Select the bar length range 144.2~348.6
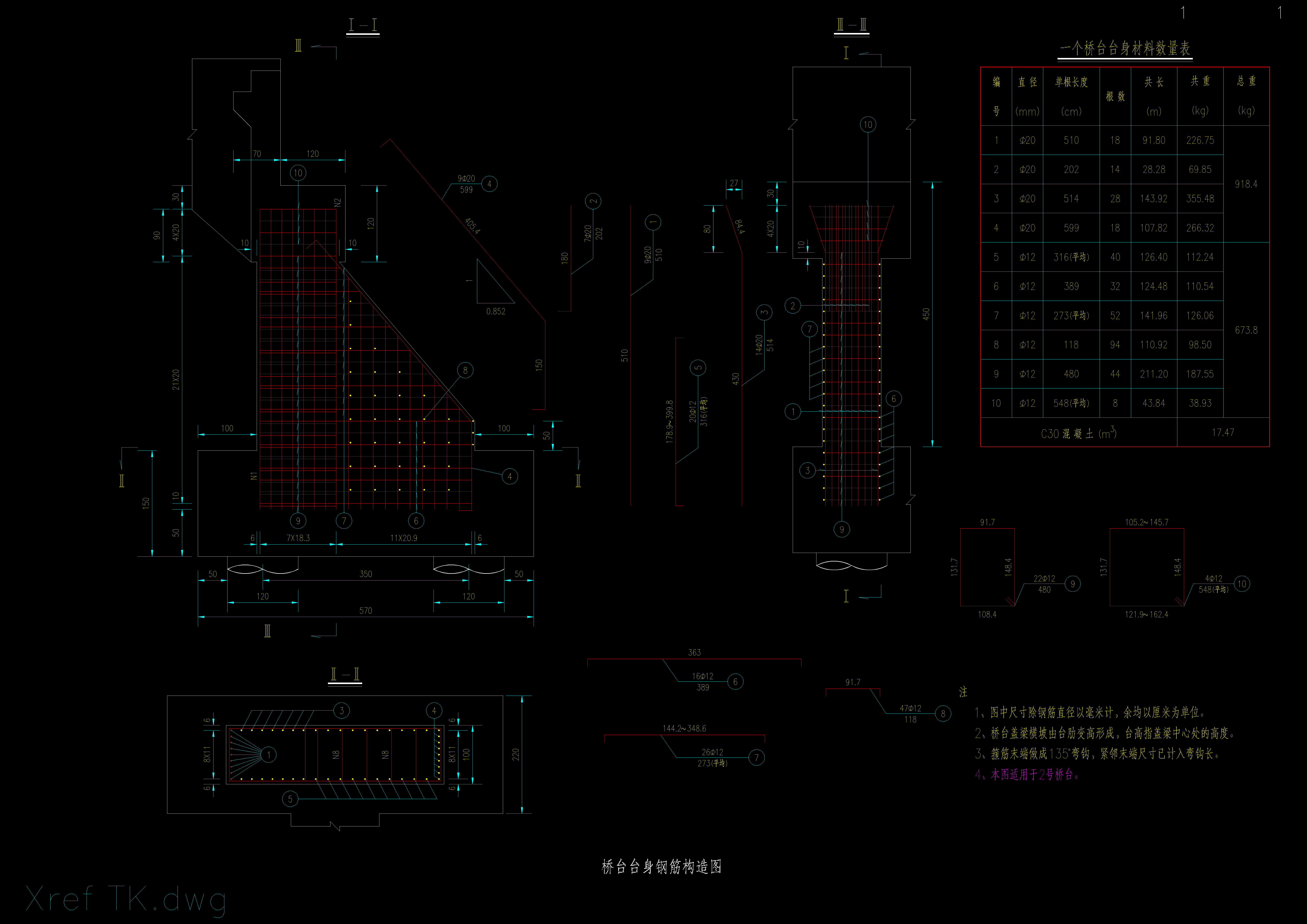This screenshot has height=924, width=1307. [x=684, y=729]
